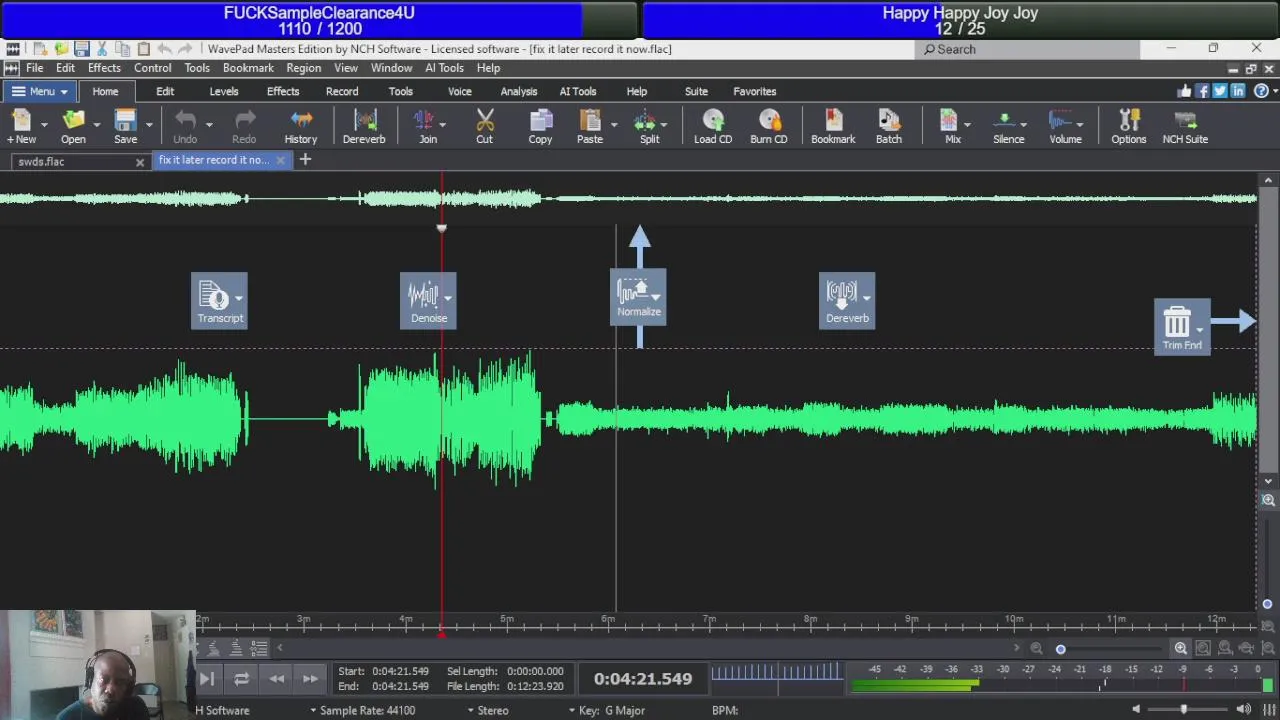Open the Bookmark menu
This screenshot has width=1280, height=720.
(x=248, y=68)
